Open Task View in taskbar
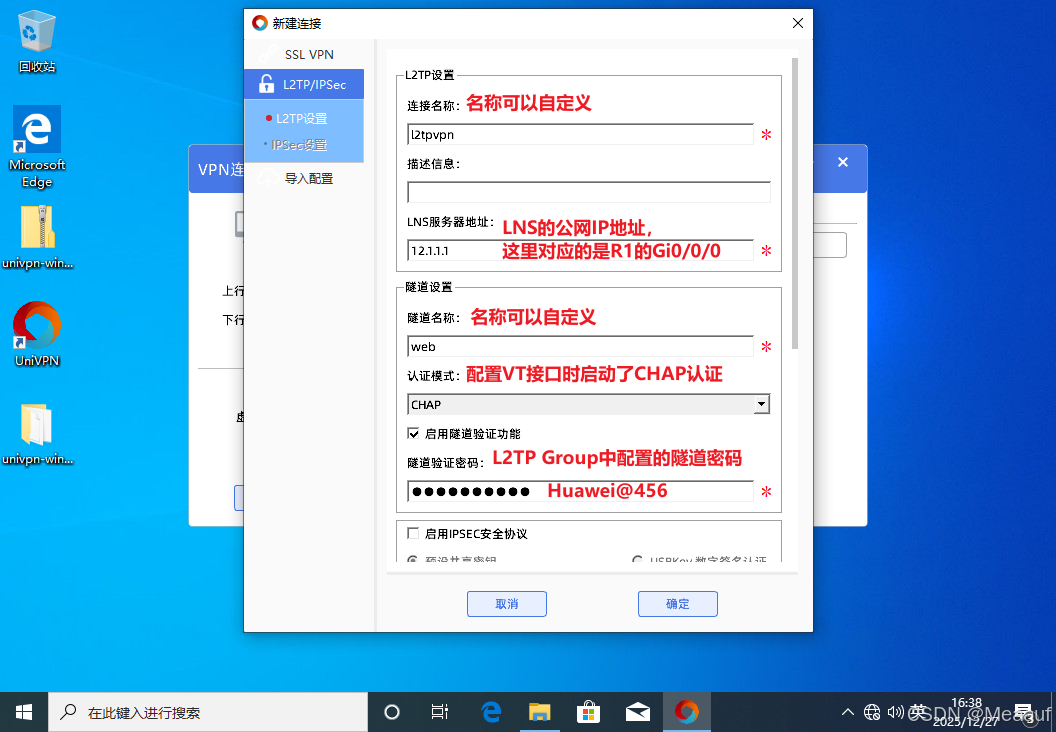 click(x=439, y=712)
